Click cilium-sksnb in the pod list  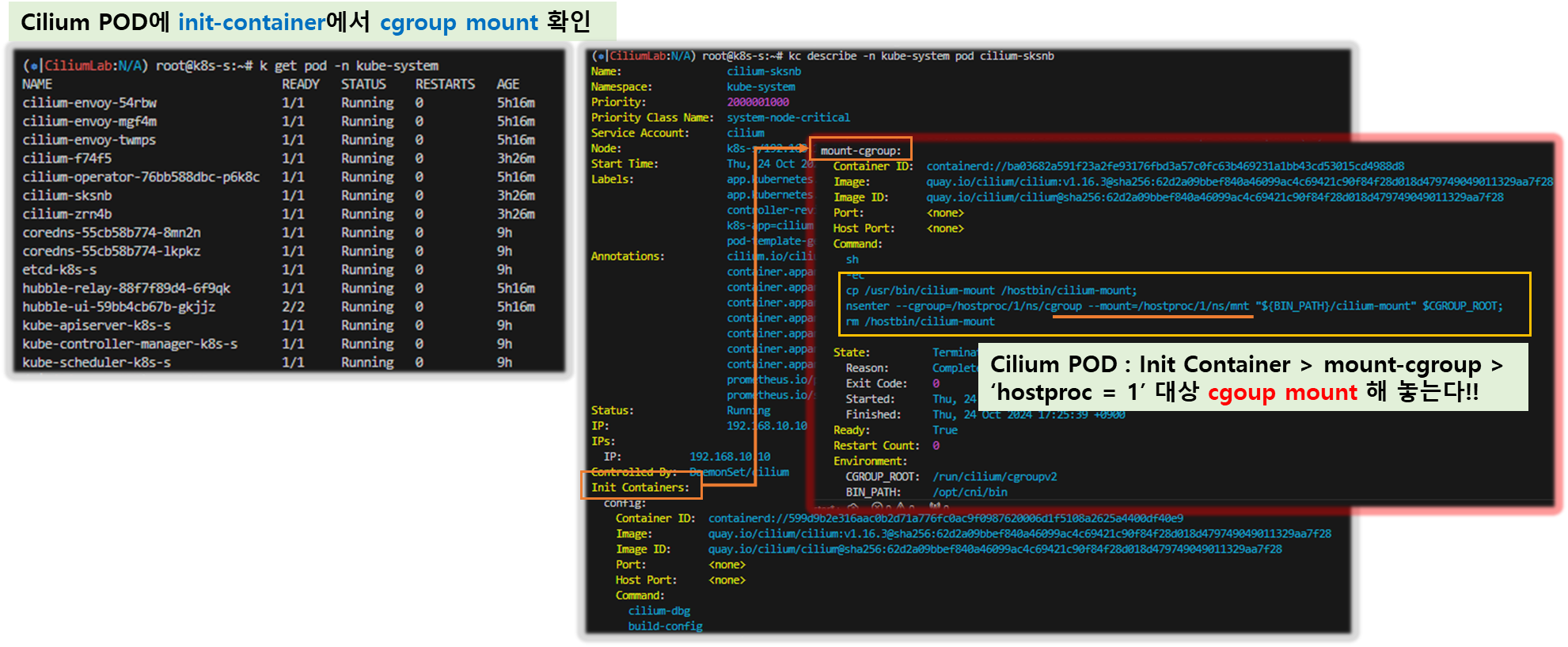67,196
